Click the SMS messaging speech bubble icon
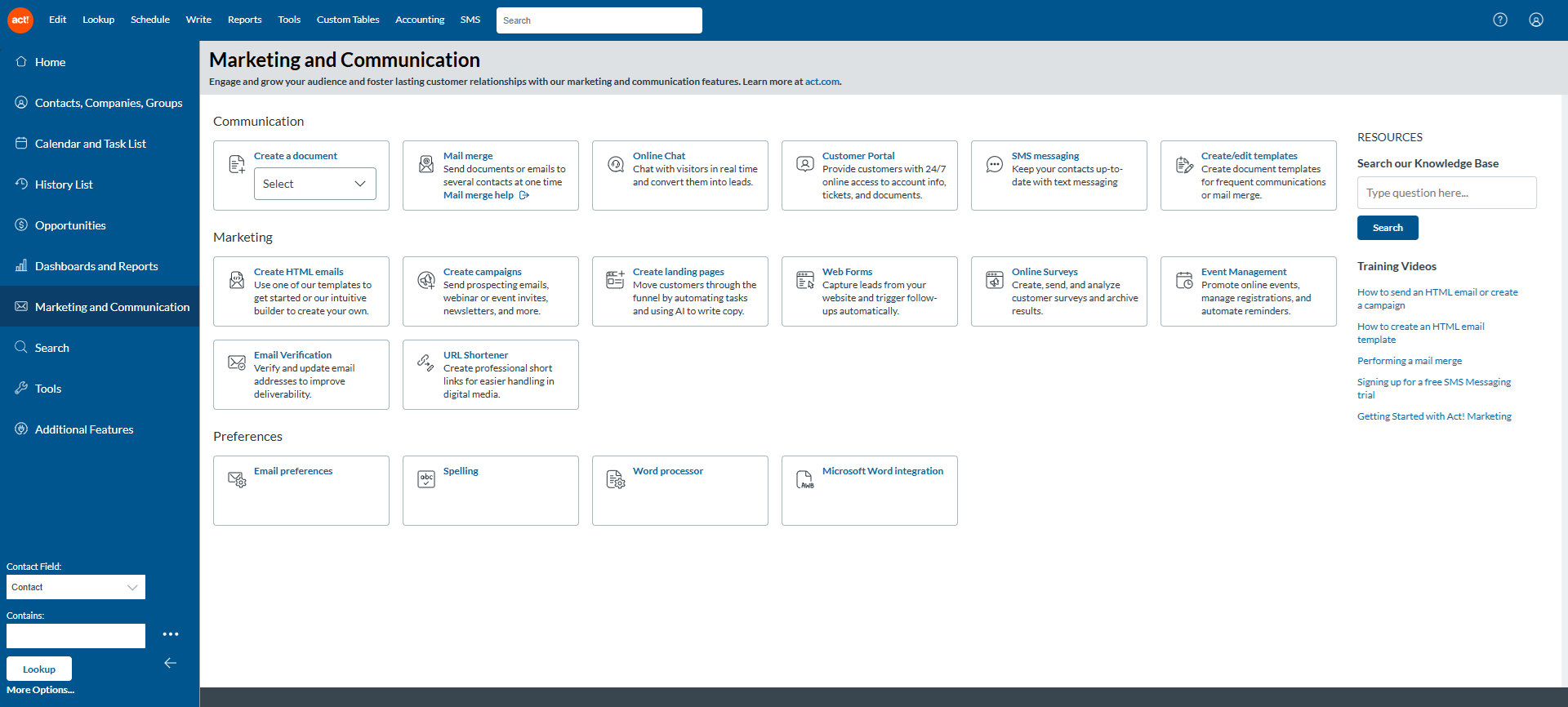 pos(995,164)
